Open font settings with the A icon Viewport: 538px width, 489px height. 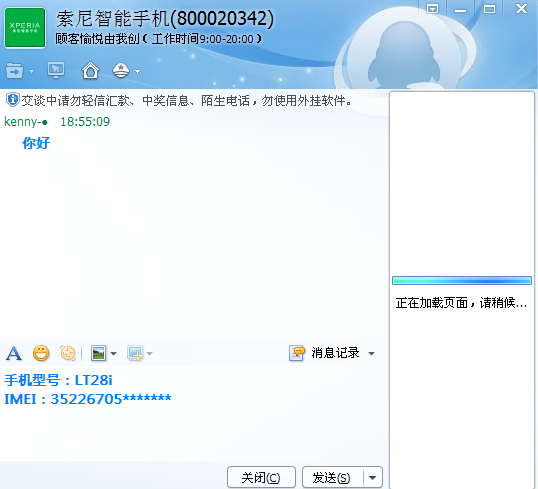(x=14, y=353)
